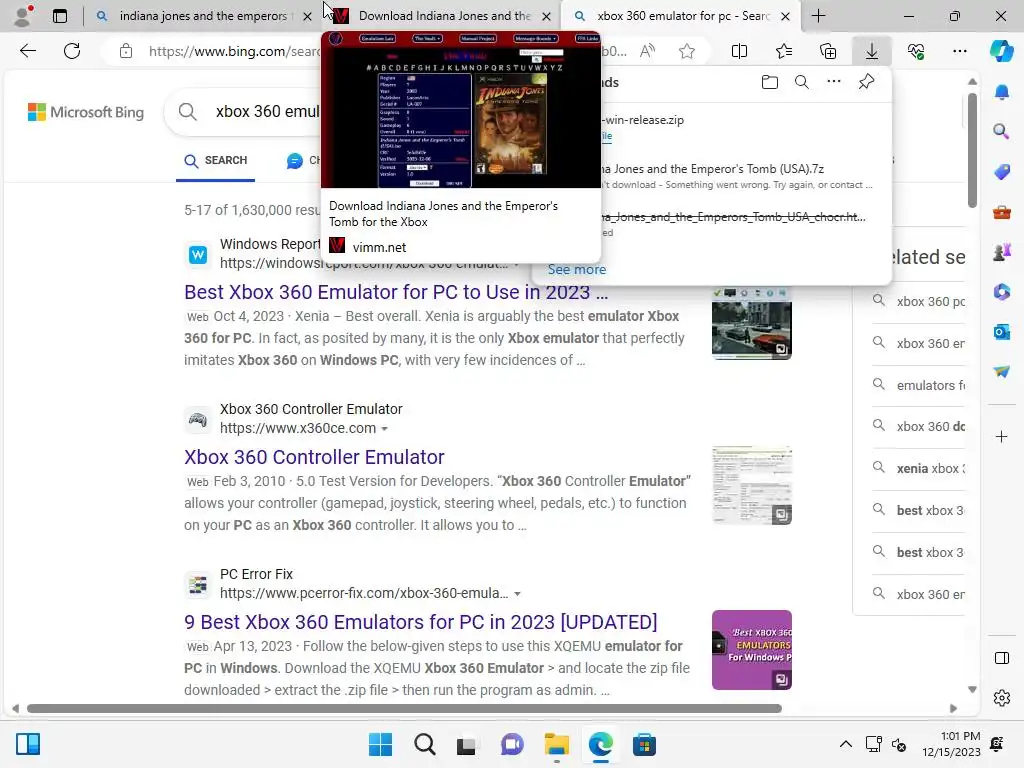Image resolution: width=1024 pixels, height=768 pixels.
Task: Click the Read aloud icon
Action: tap(647, 51)
